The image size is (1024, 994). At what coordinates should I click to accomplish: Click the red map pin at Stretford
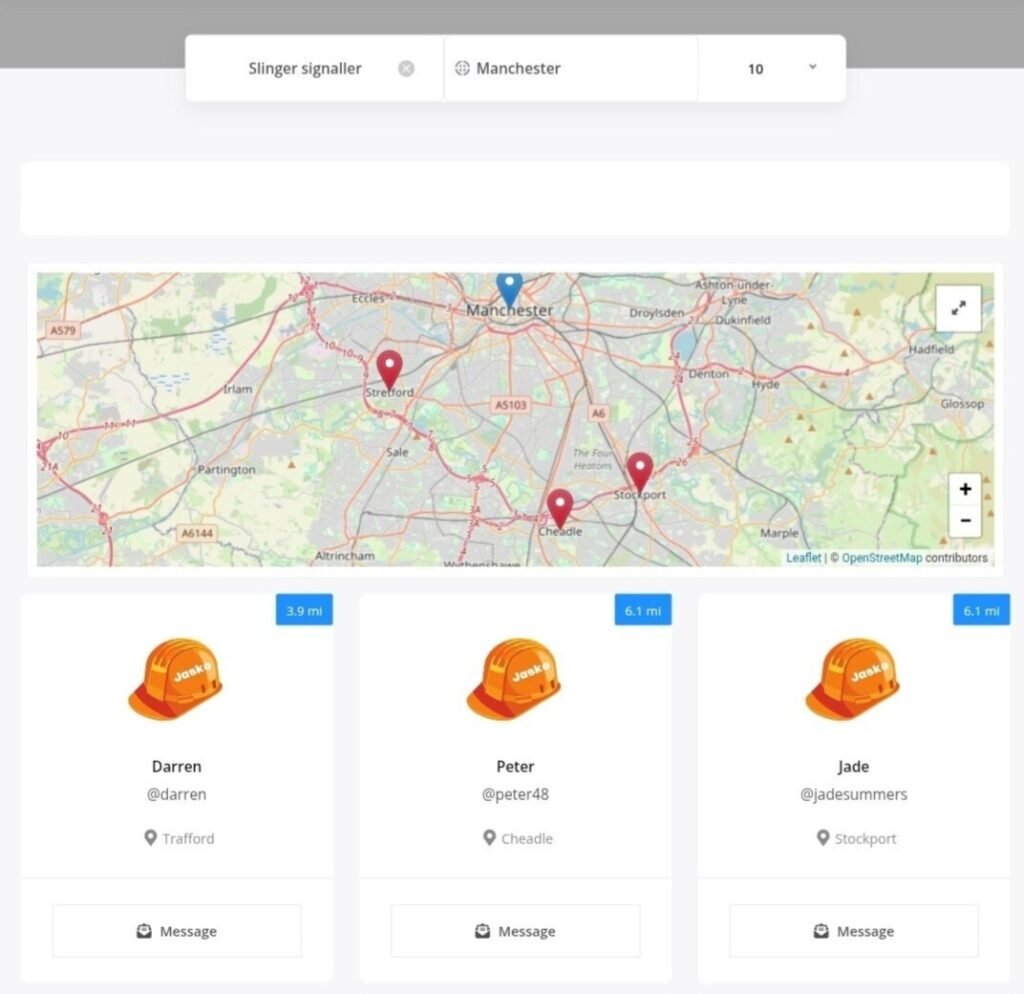(x=389, y=368)
